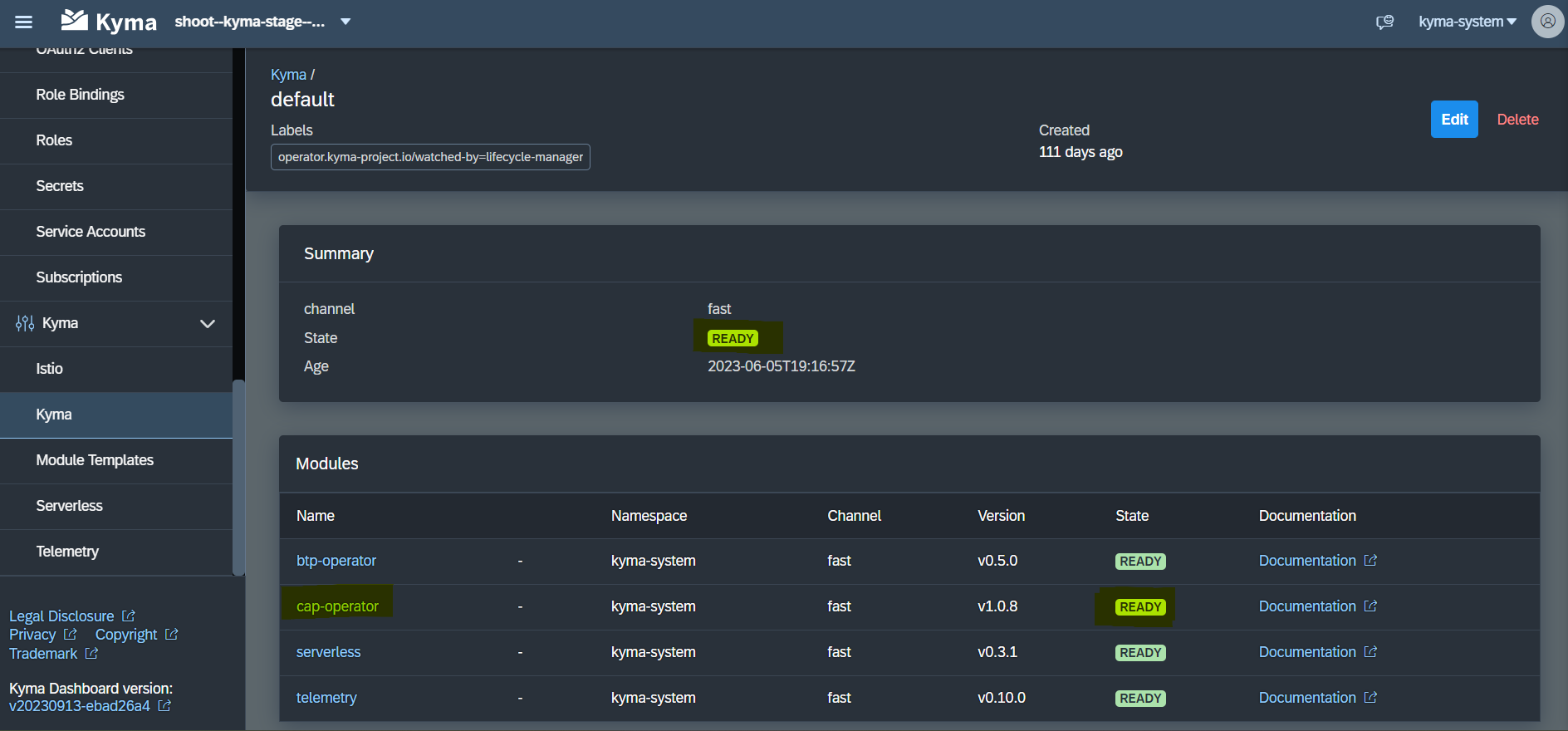Click external-link icon beside Legal Disclosure

point(128,616)
